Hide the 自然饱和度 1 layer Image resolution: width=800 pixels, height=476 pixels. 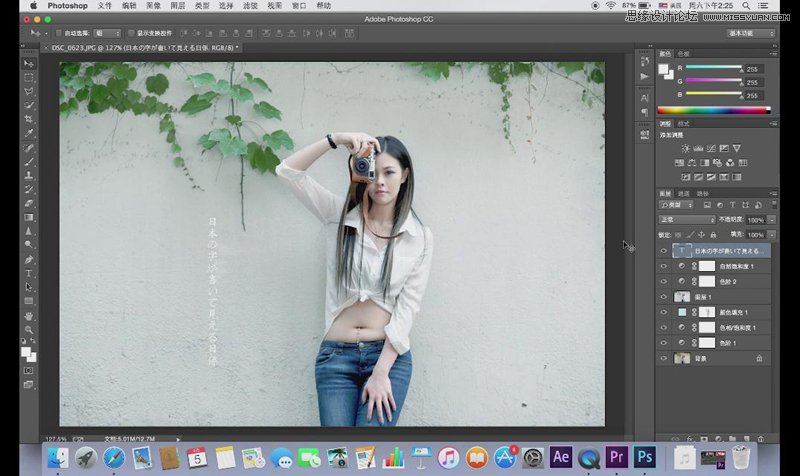click(x=663, y=266)
